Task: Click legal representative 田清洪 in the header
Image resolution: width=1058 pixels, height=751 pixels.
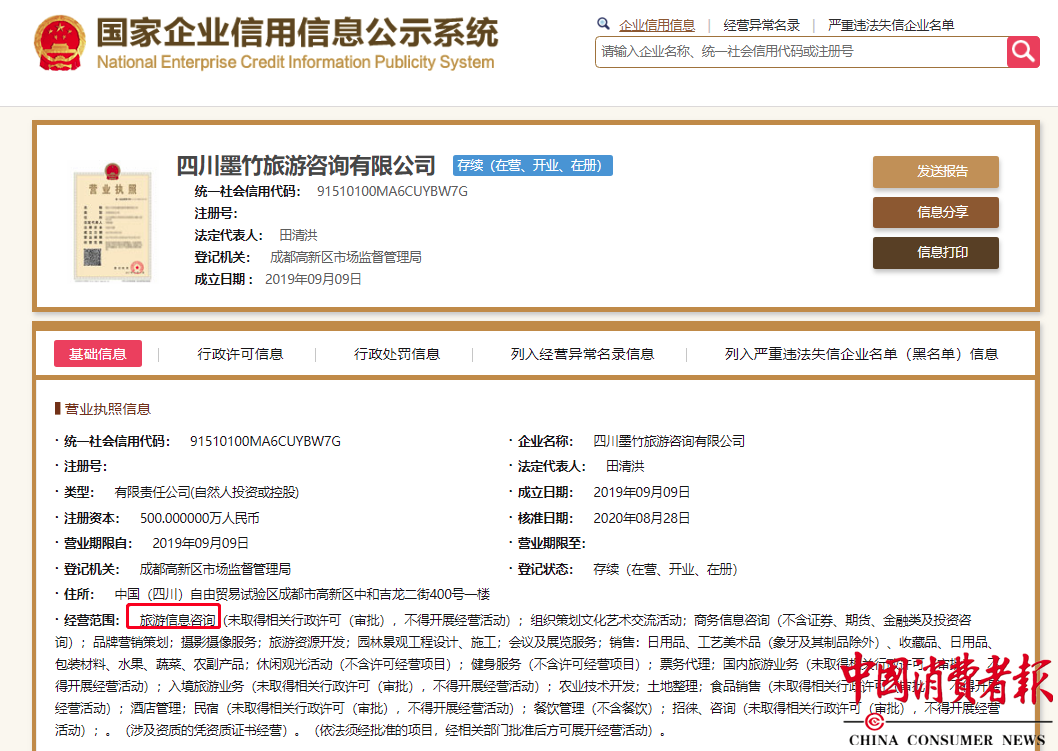Action: 298,235
